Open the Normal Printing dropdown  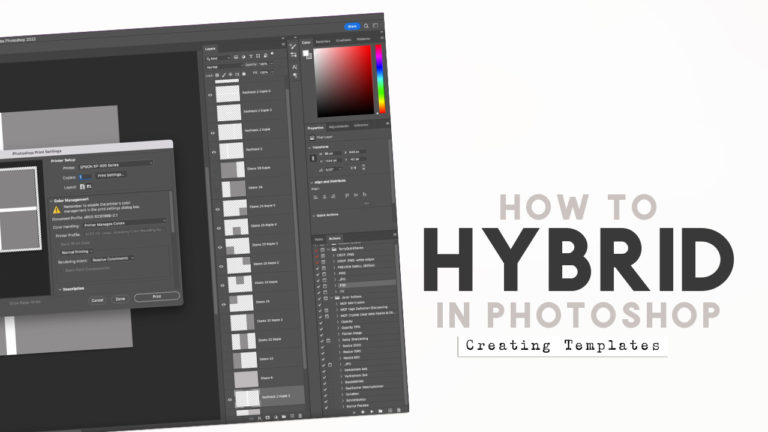(76, 251)
